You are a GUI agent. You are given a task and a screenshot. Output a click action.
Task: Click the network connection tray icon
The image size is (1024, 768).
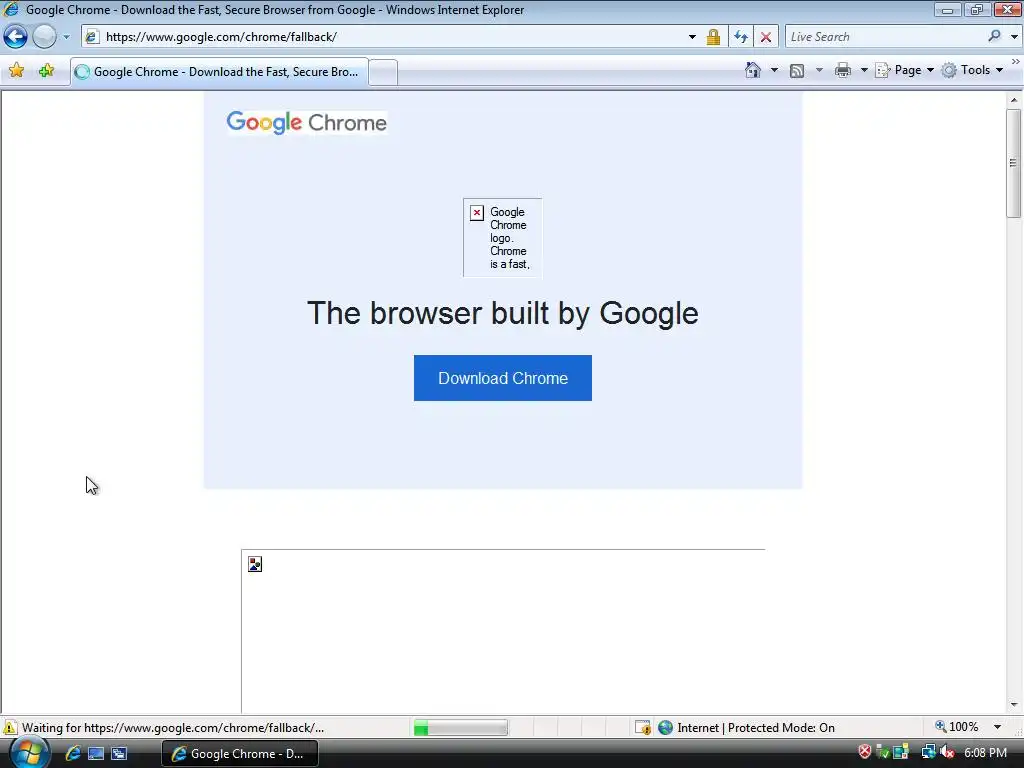pyautogui.click(x=929, y=752)
